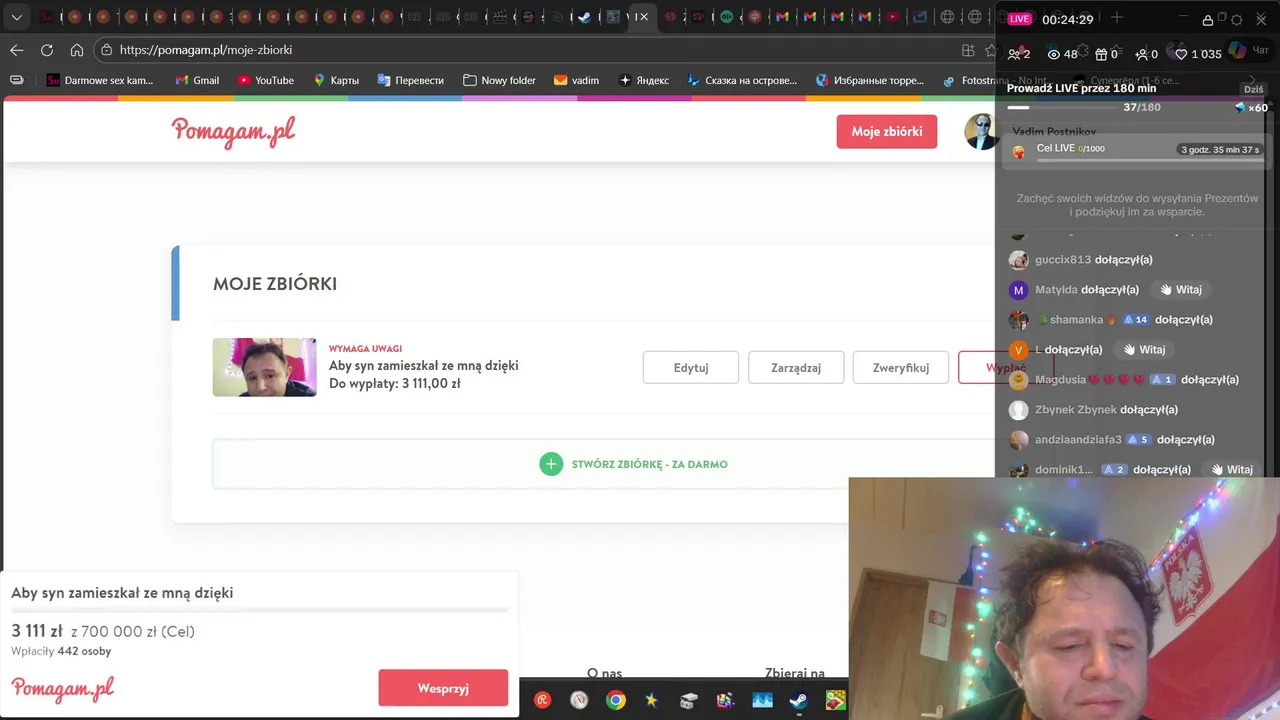
Task: Close the active browser tab
Action: click(644, 17)
